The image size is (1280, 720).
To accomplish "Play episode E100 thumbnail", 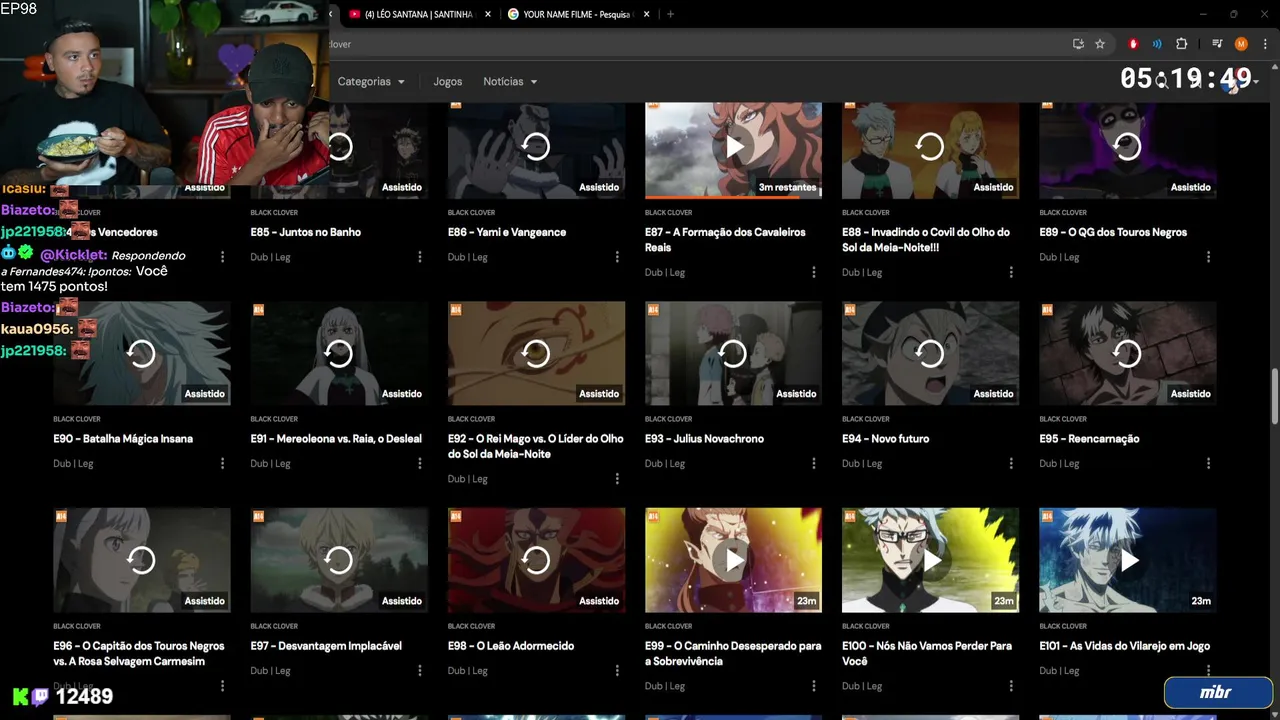I will (x=931, y=560).
